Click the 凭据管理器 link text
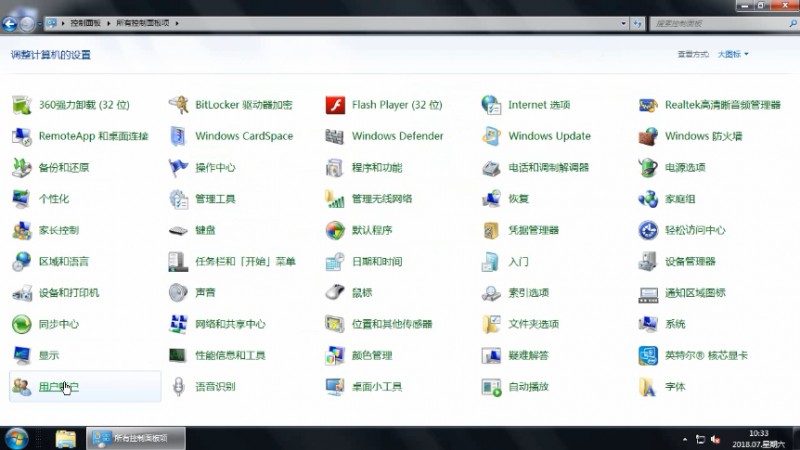800x450 pixels. coord(534,230)
